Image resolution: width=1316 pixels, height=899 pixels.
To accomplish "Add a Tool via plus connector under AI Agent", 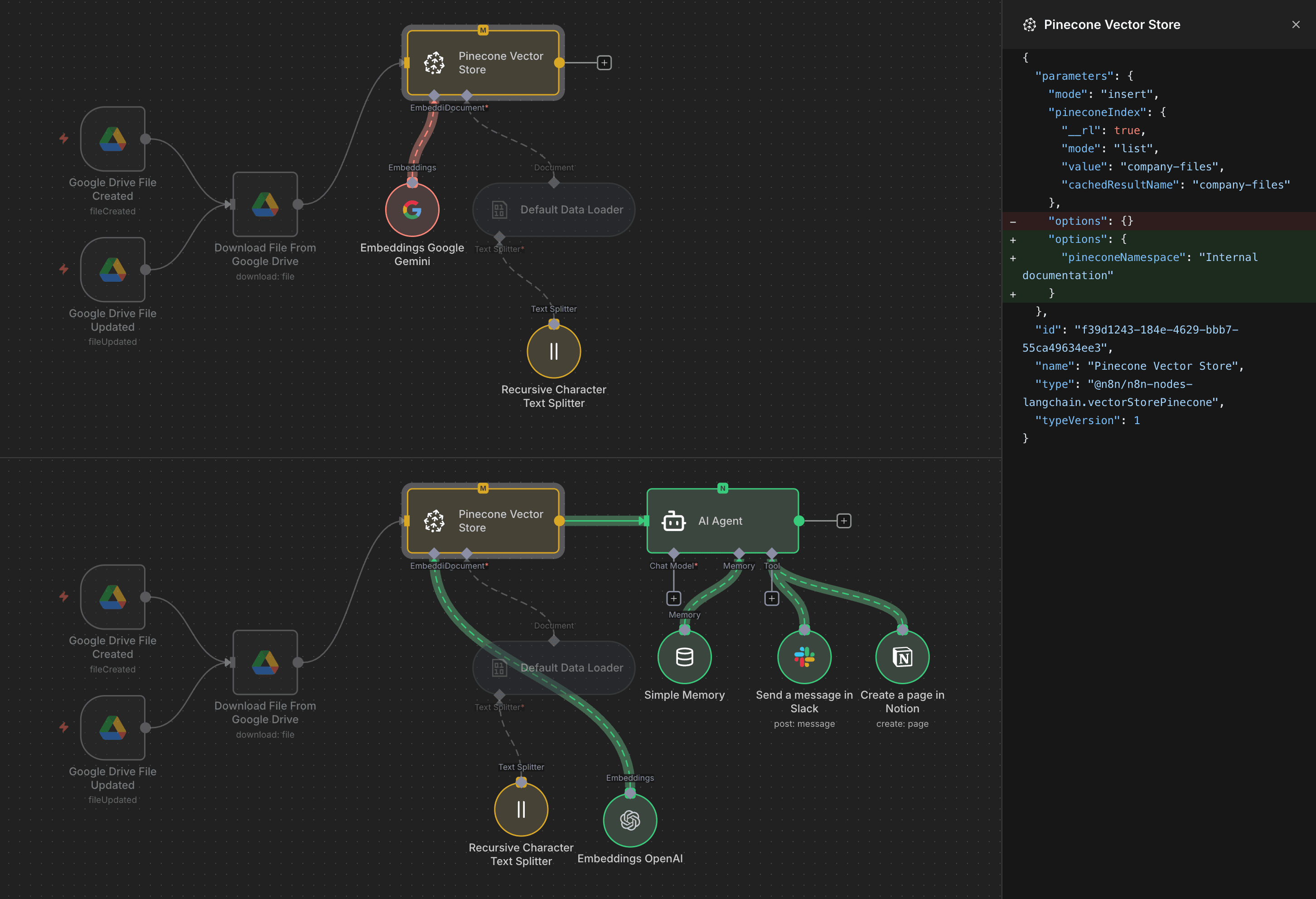I will (x=771, y=599).
